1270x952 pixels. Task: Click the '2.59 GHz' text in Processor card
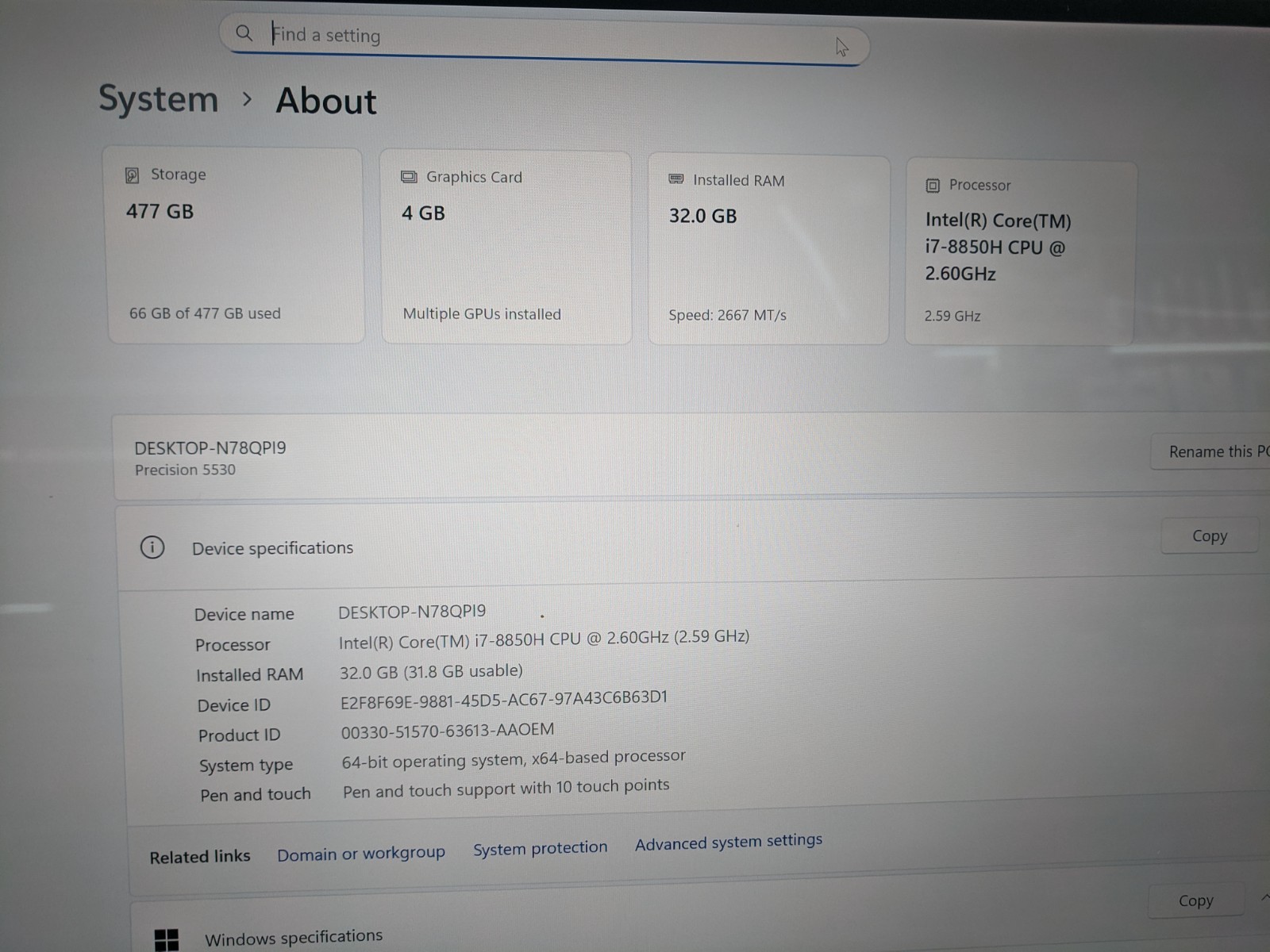[x=952, y=316]
